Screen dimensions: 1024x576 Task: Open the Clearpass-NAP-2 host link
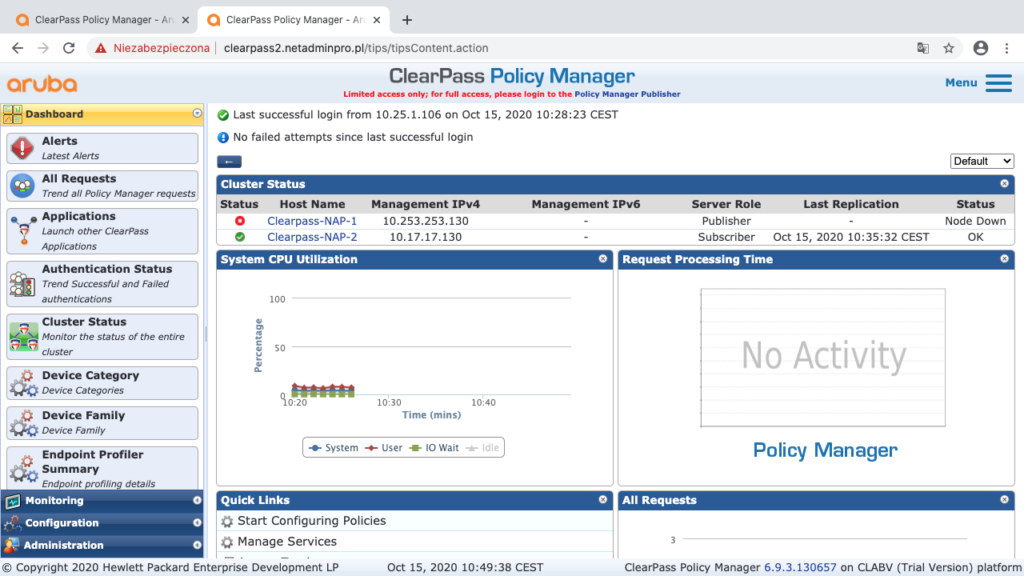click(312, 237)
